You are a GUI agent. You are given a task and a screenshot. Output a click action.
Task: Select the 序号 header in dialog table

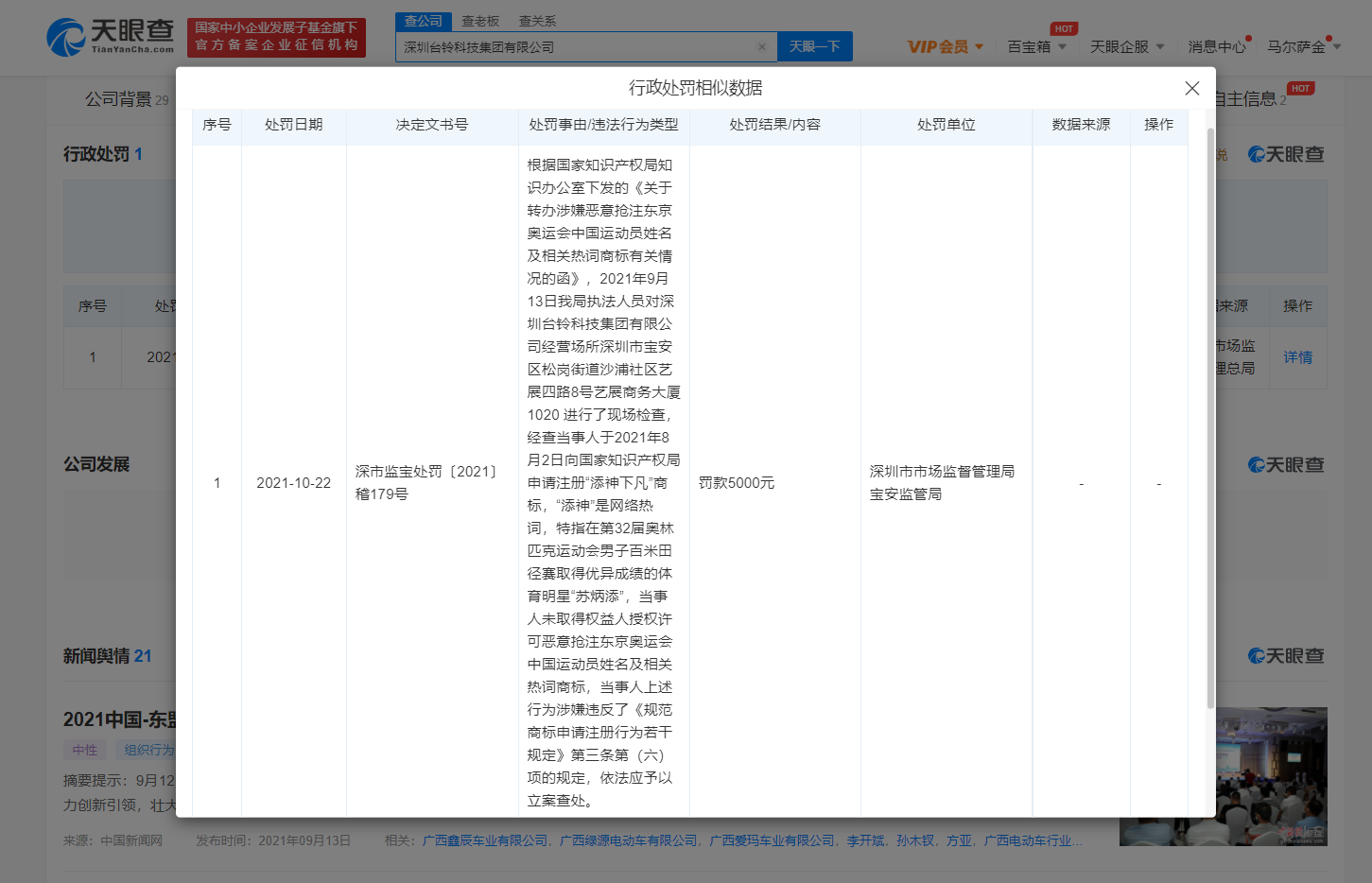tap(217, 125)
